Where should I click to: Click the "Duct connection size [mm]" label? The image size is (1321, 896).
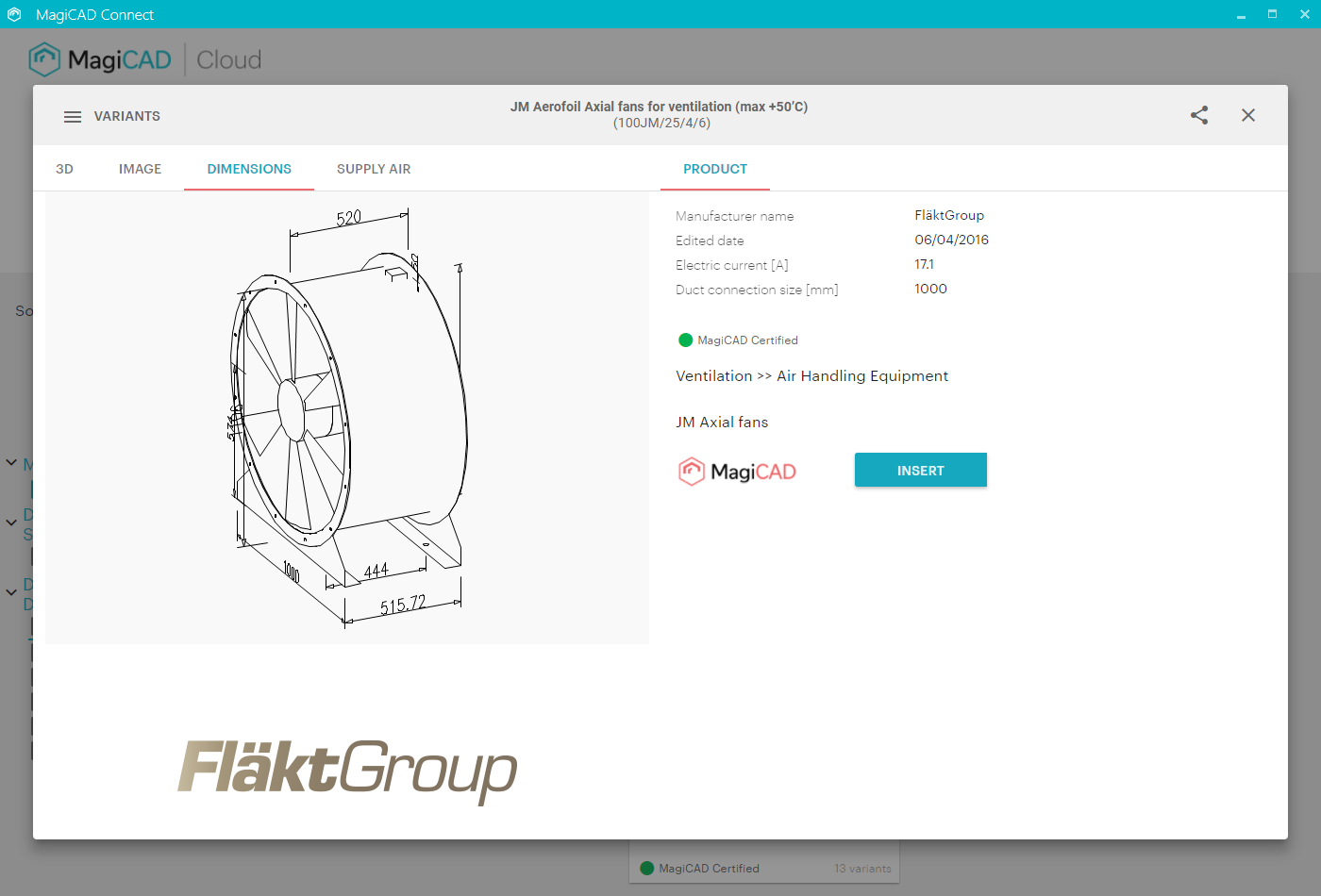(757, 290)
